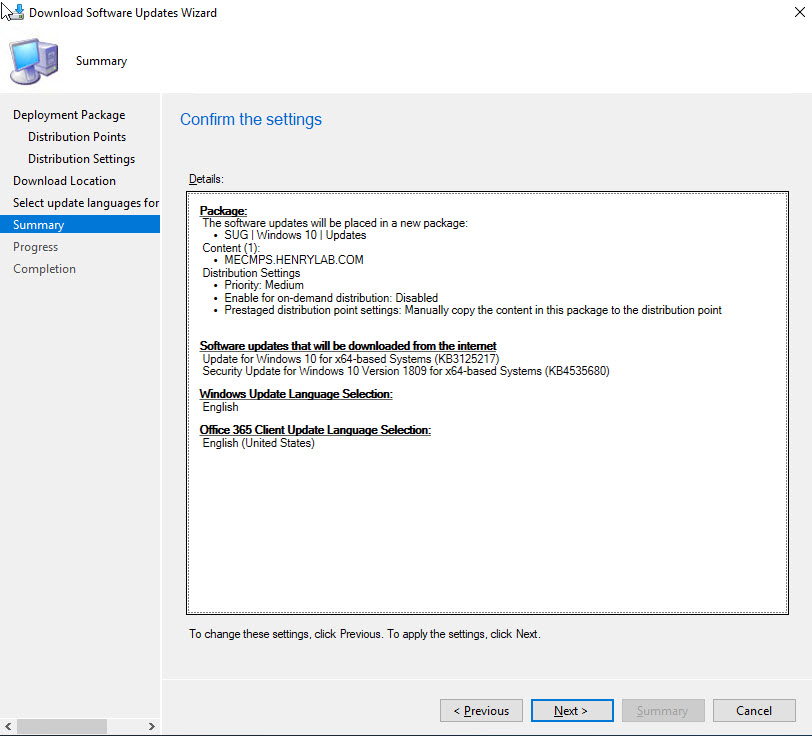Click the KB4535680 security update line
Viewport: 812px width, 736px height.
405,371
